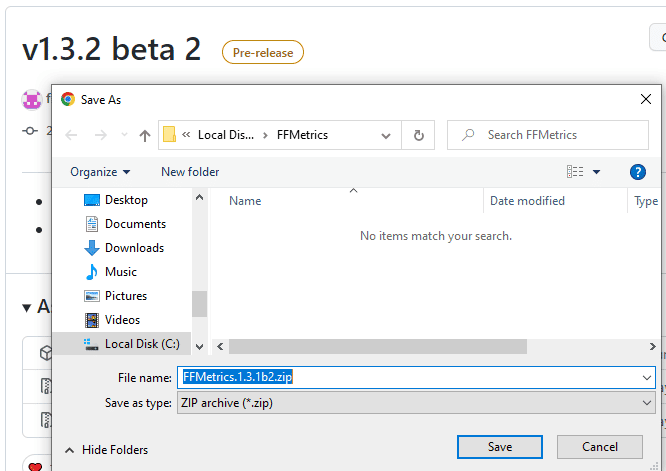Expand the Save as type dropdown
This screenshot has height=471, width=666.
pos(646,402)
